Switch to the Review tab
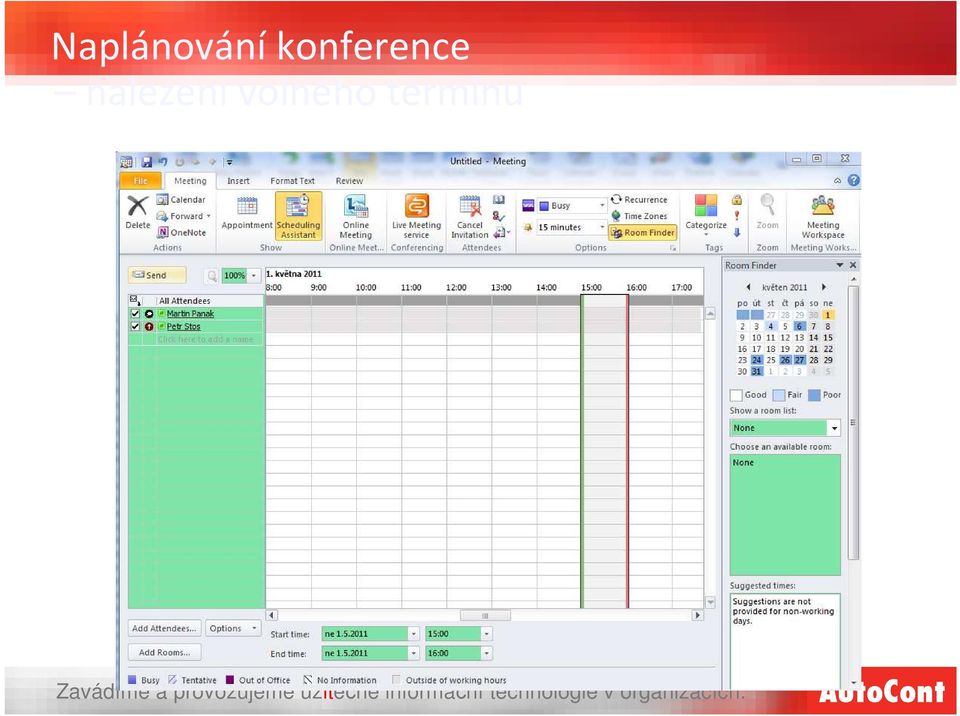The image size is (960, 716). (x=349, y=181)
